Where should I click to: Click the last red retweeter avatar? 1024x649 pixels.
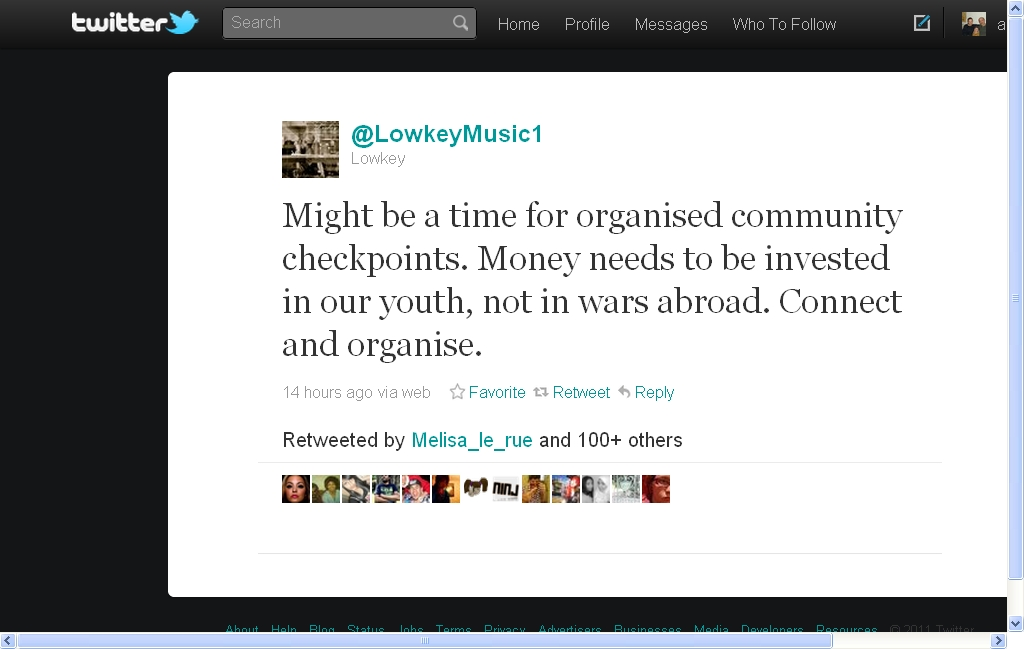[x=656, y=489]
